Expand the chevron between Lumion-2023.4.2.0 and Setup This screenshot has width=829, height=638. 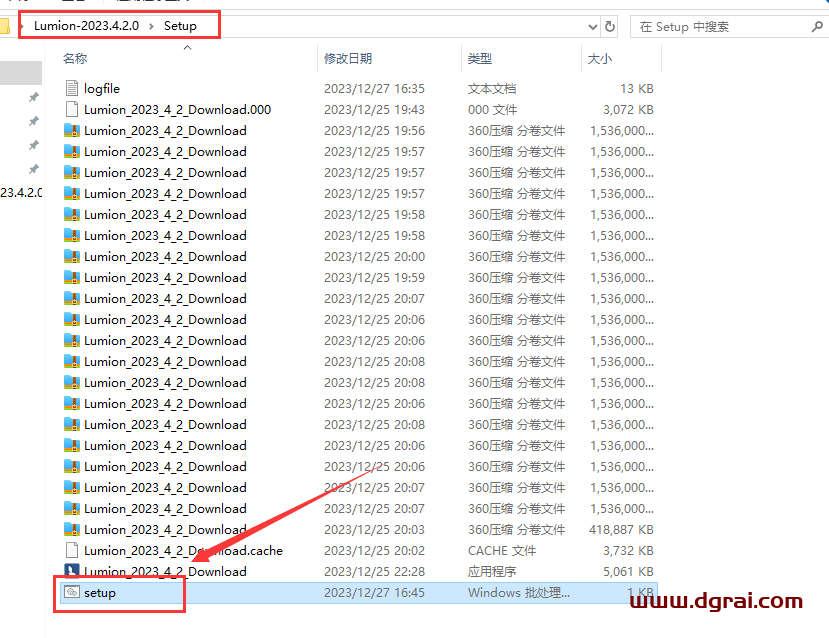[x=151, y=26]
